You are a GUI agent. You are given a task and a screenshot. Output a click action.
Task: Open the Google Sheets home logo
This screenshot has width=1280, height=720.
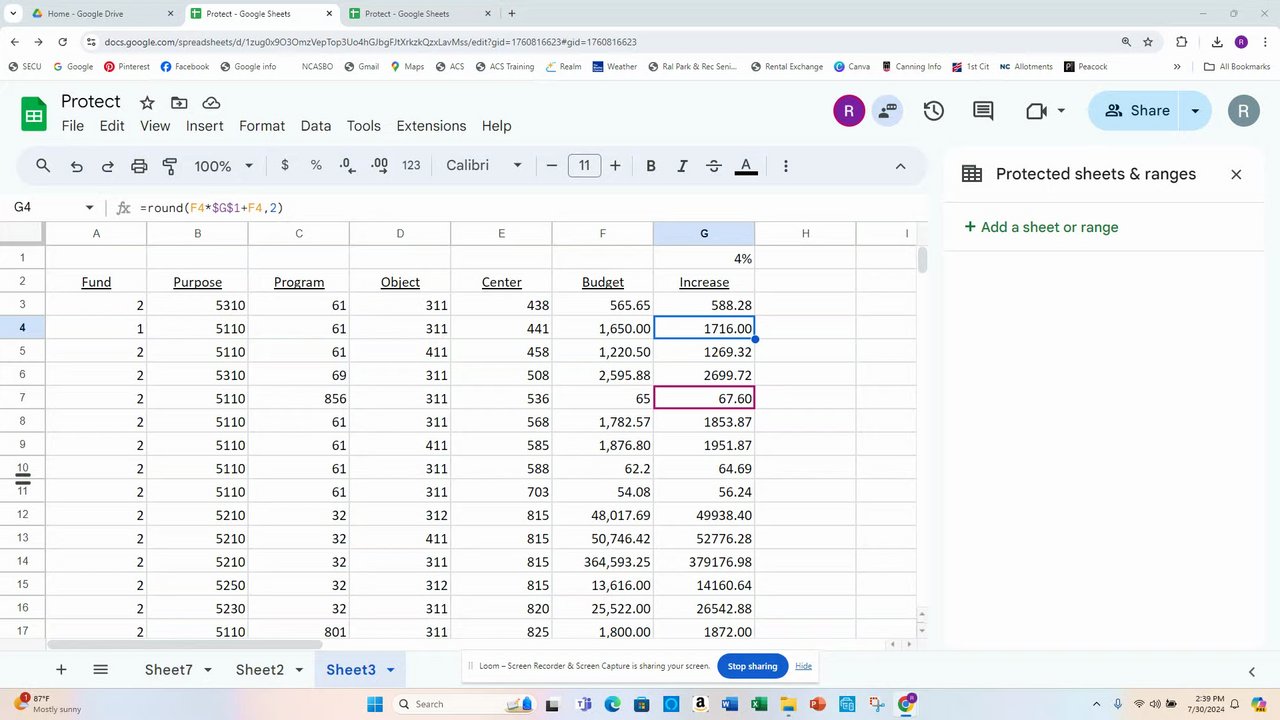34,113
